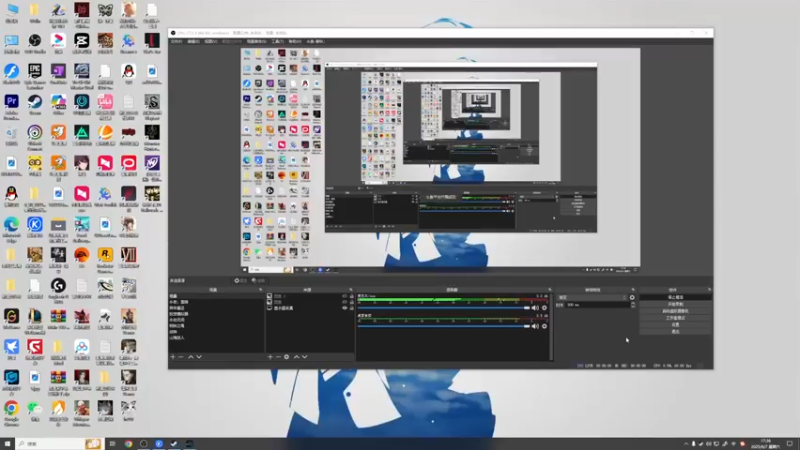
Task: Remove the selected source with the minus icon
Action: click(x=278, y=357)
